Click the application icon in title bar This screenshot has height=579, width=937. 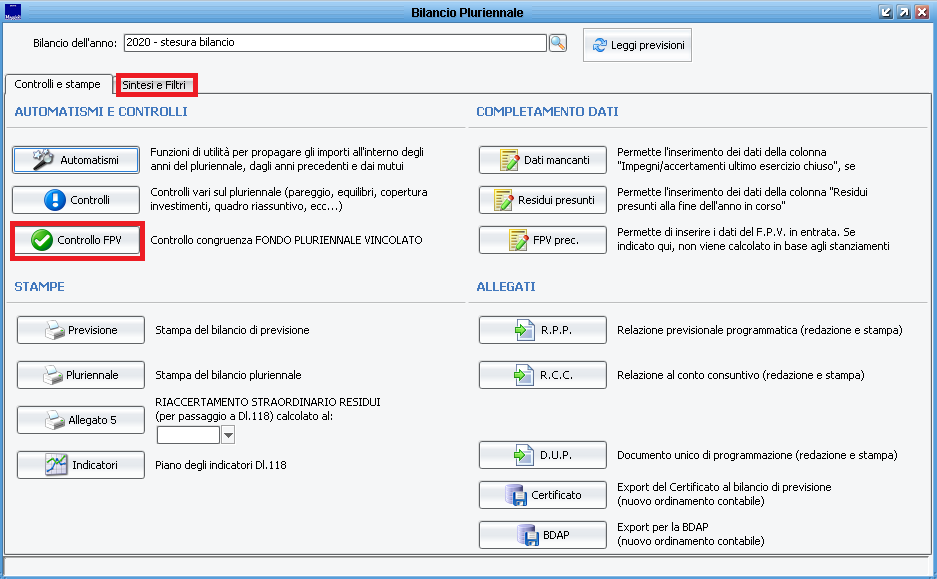coord(13,12)
